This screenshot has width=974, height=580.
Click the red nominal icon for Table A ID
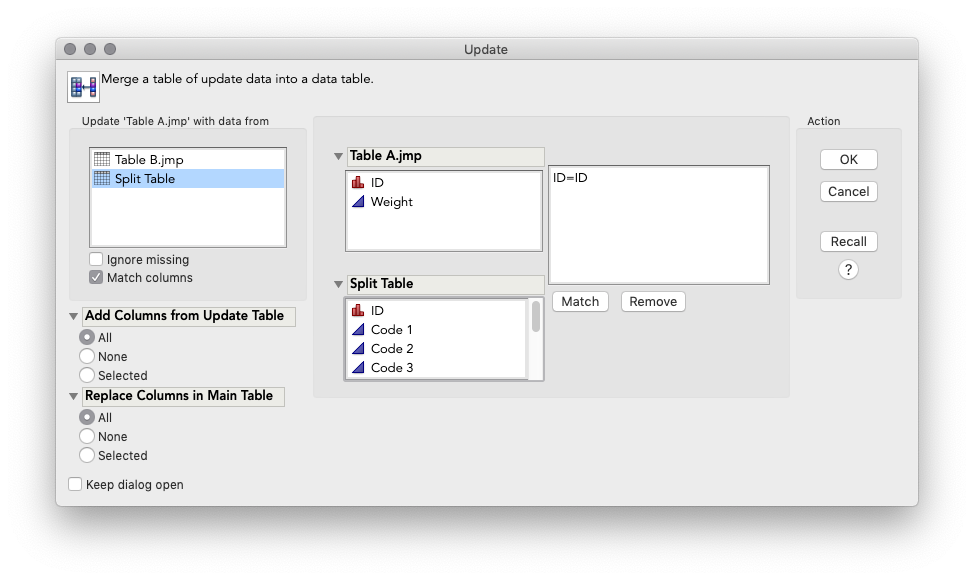(358, 183)
